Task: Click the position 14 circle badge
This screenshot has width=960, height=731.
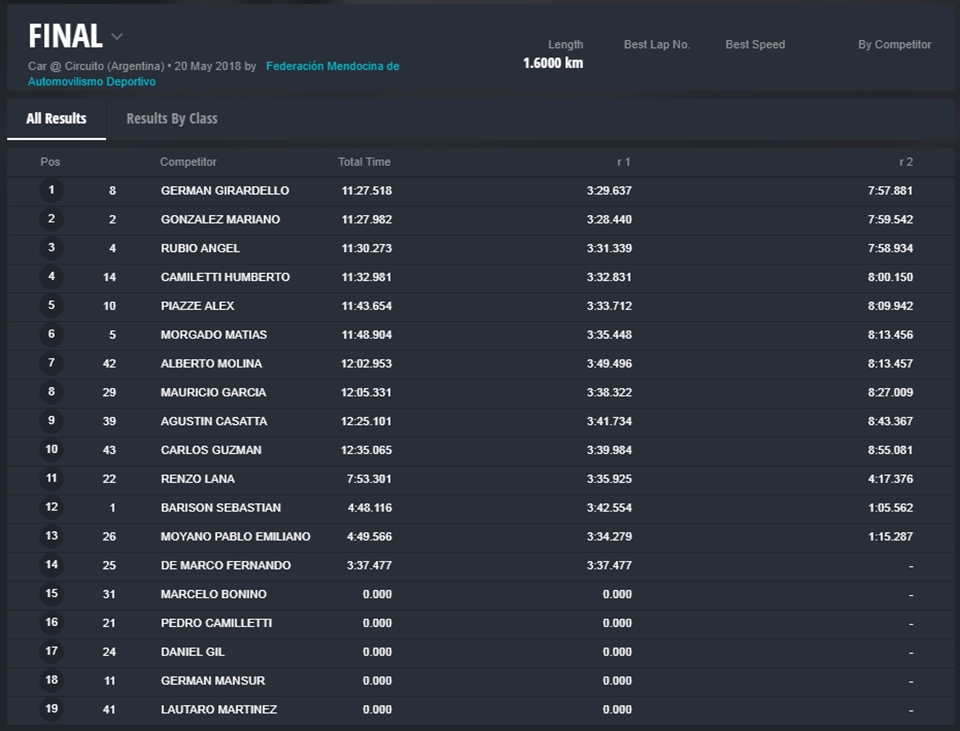Action: pos(51,565)
